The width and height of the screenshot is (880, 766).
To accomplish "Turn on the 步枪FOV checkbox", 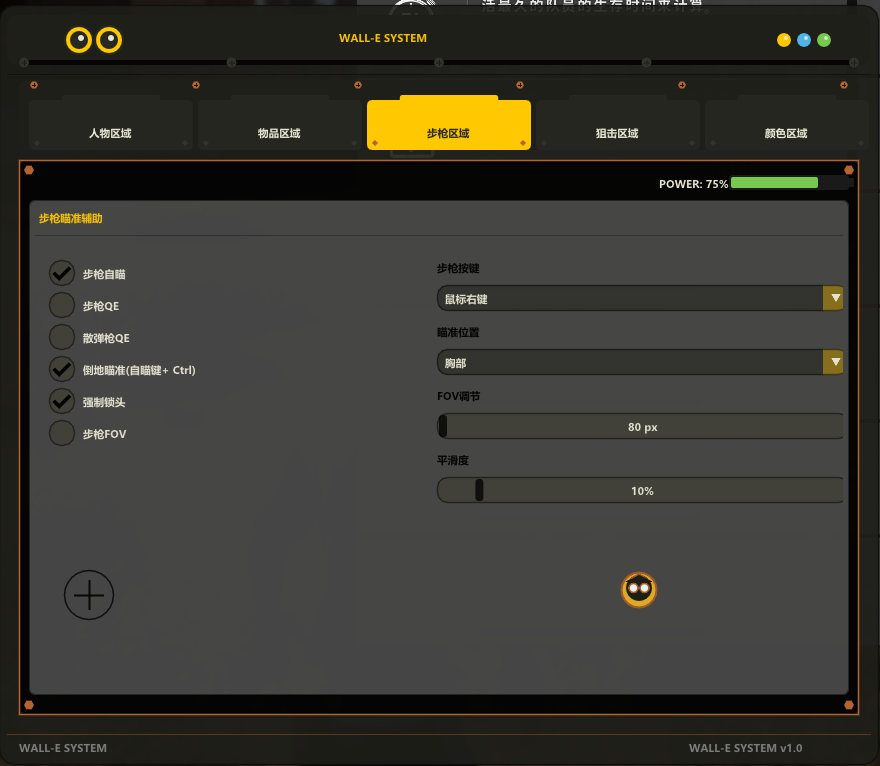I will click(62, 433).
